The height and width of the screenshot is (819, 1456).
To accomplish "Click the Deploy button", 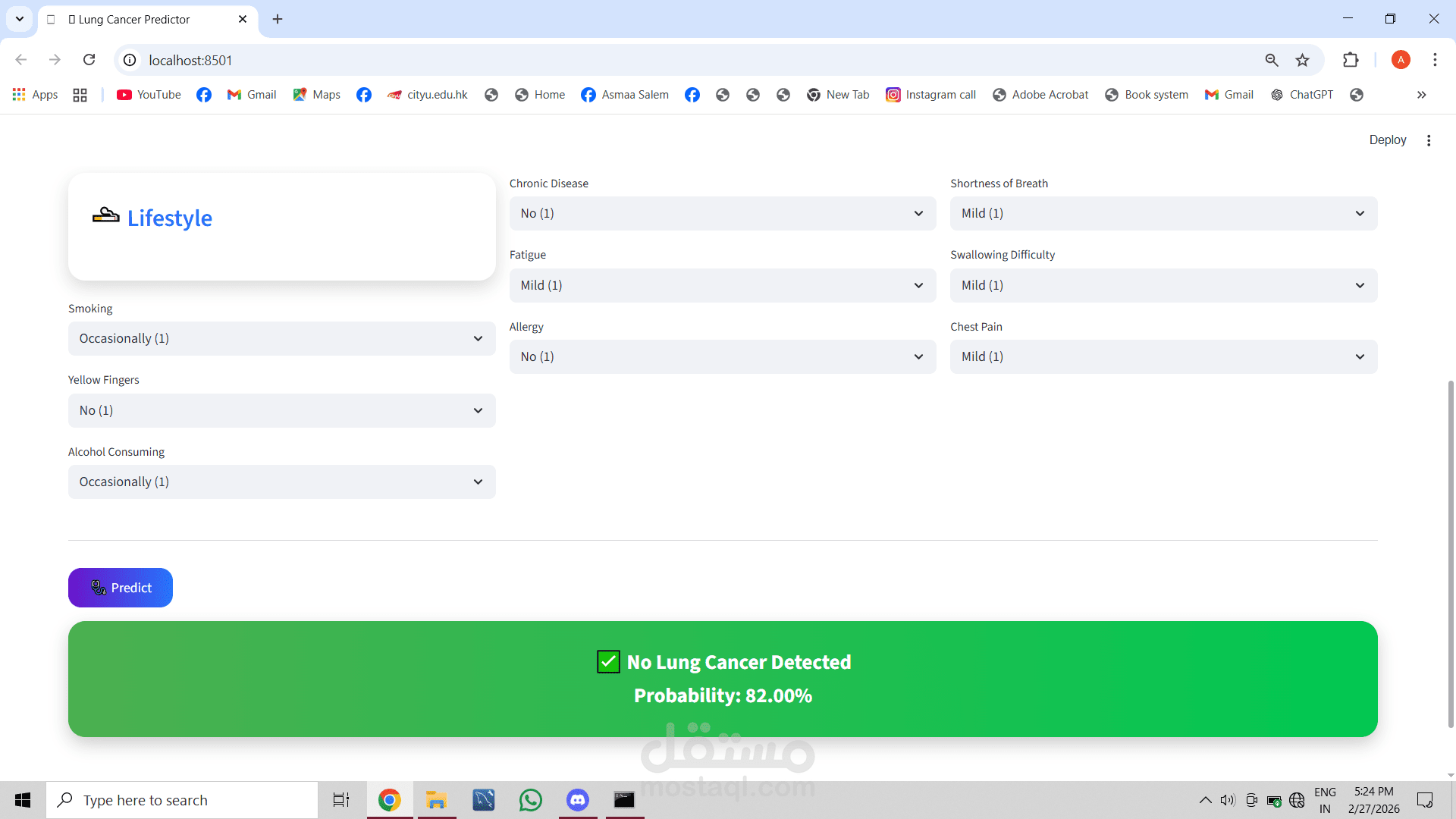I will [x=1387, y=140].
